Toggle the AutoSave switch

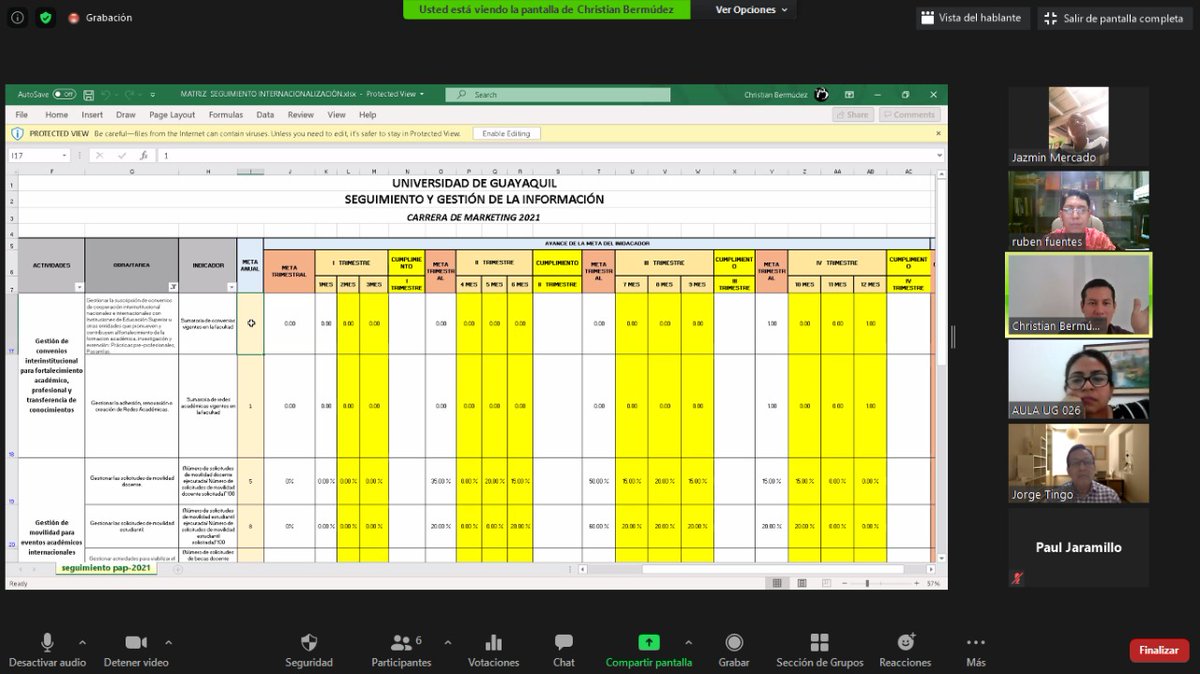[x=64, y=94]
